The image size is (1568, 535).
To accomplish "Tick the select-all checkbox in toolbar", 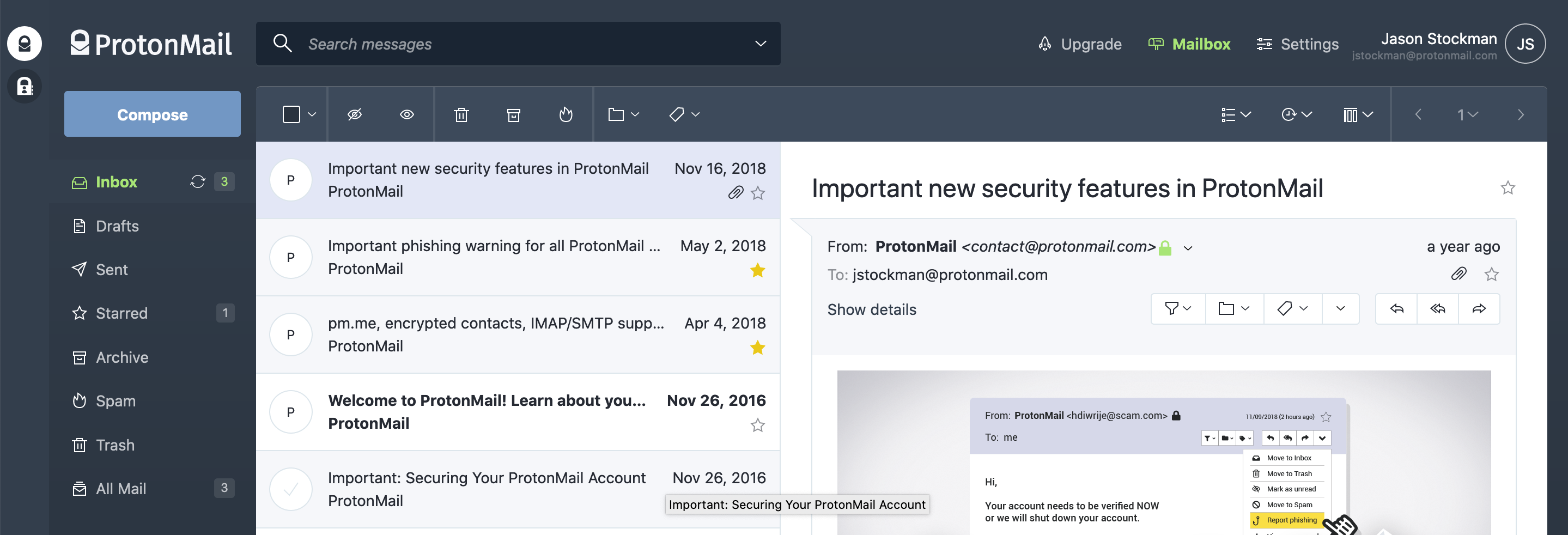I will click(x=291, y=114).
